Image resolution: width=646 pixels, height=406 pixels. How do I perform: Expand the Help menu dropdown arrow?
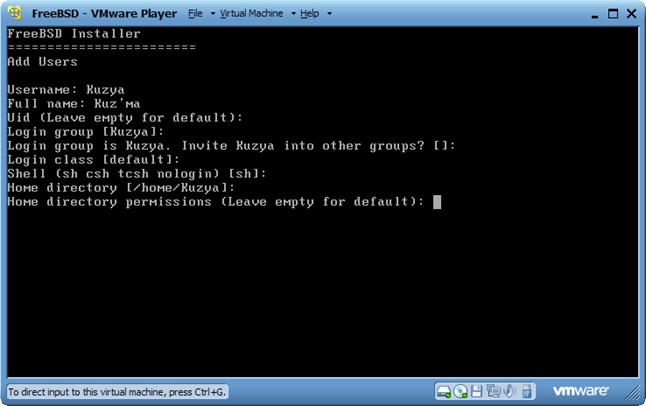328,15
